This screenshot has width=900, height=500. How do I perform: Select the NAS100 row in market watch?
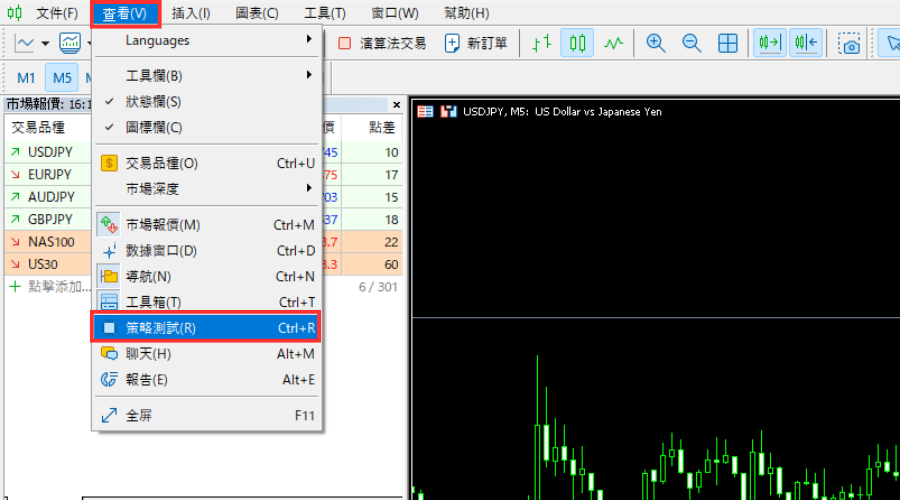tap(50, 242)
